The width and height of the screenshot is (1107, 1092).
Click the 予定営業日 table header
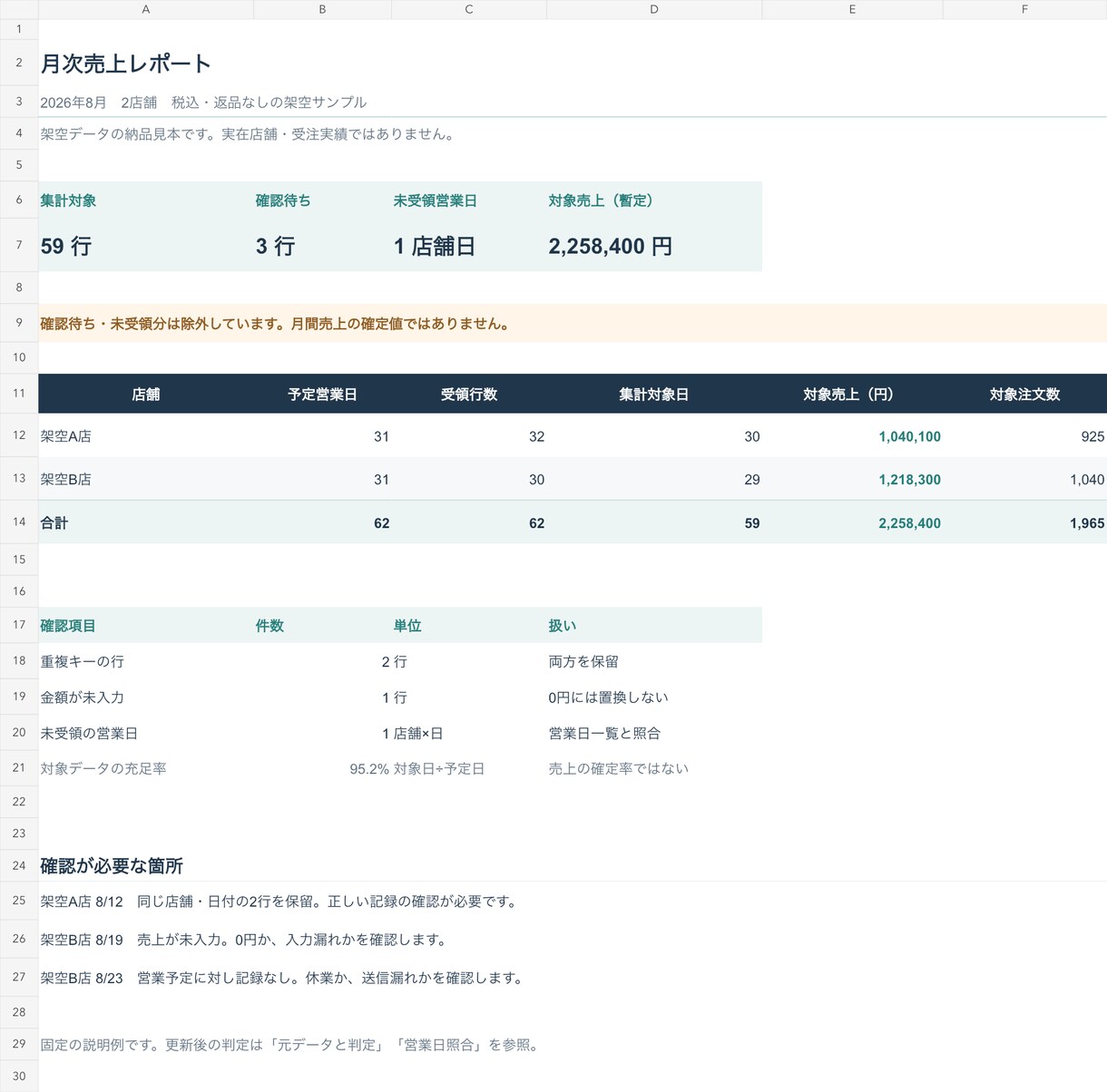point(322,395)
